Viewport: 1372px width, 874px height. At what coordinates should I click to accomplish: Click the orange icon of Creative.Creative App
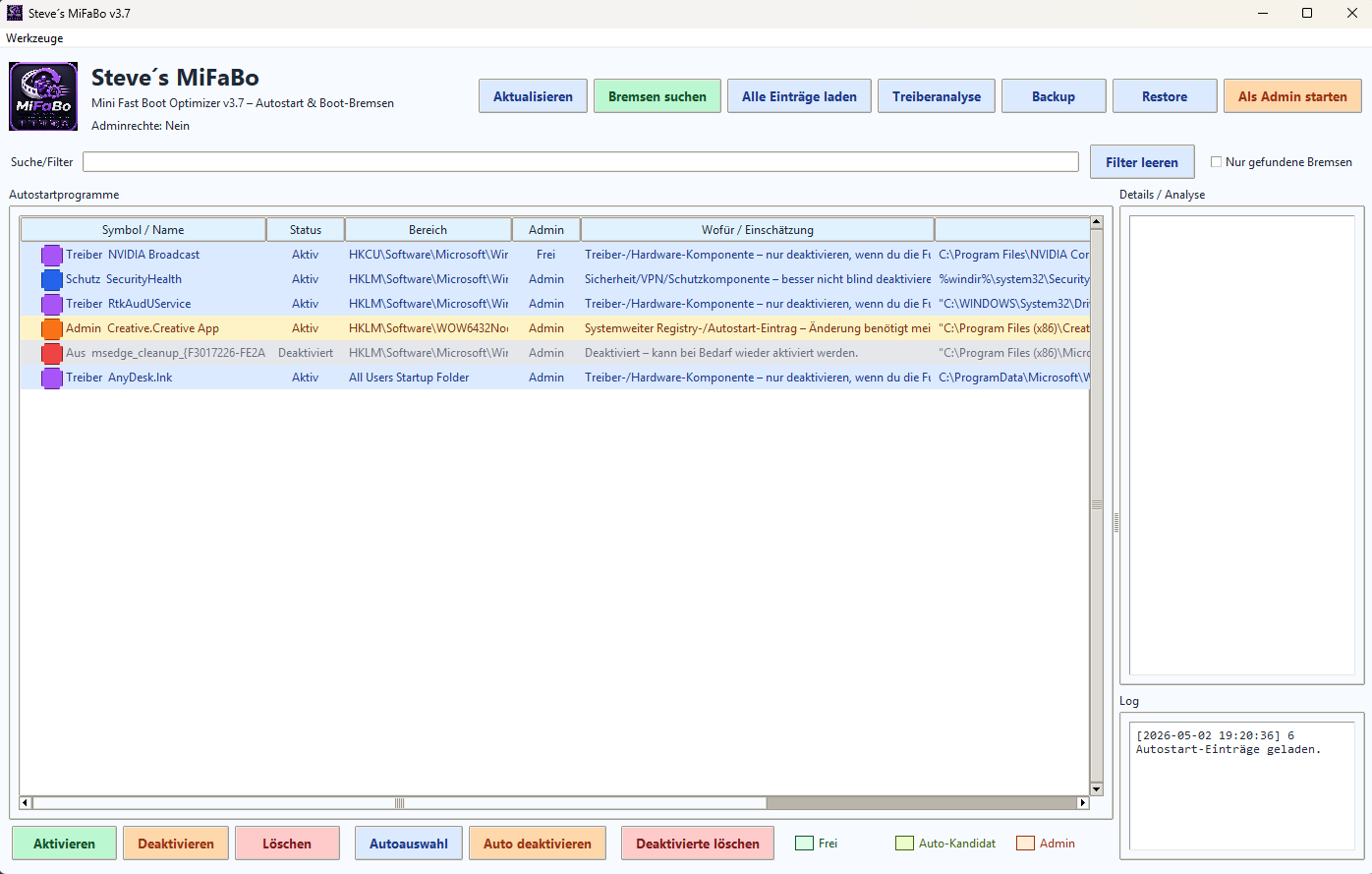tap(52, 329)
